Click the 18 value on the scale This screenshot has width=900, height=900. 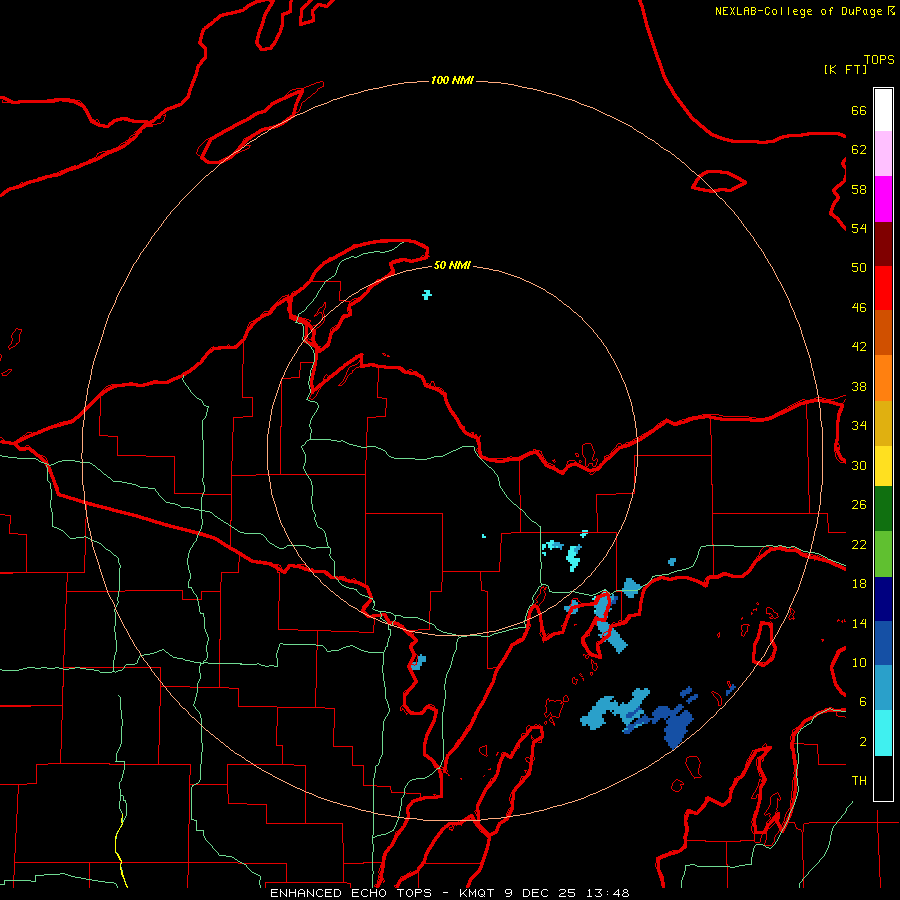pos(859,584)
